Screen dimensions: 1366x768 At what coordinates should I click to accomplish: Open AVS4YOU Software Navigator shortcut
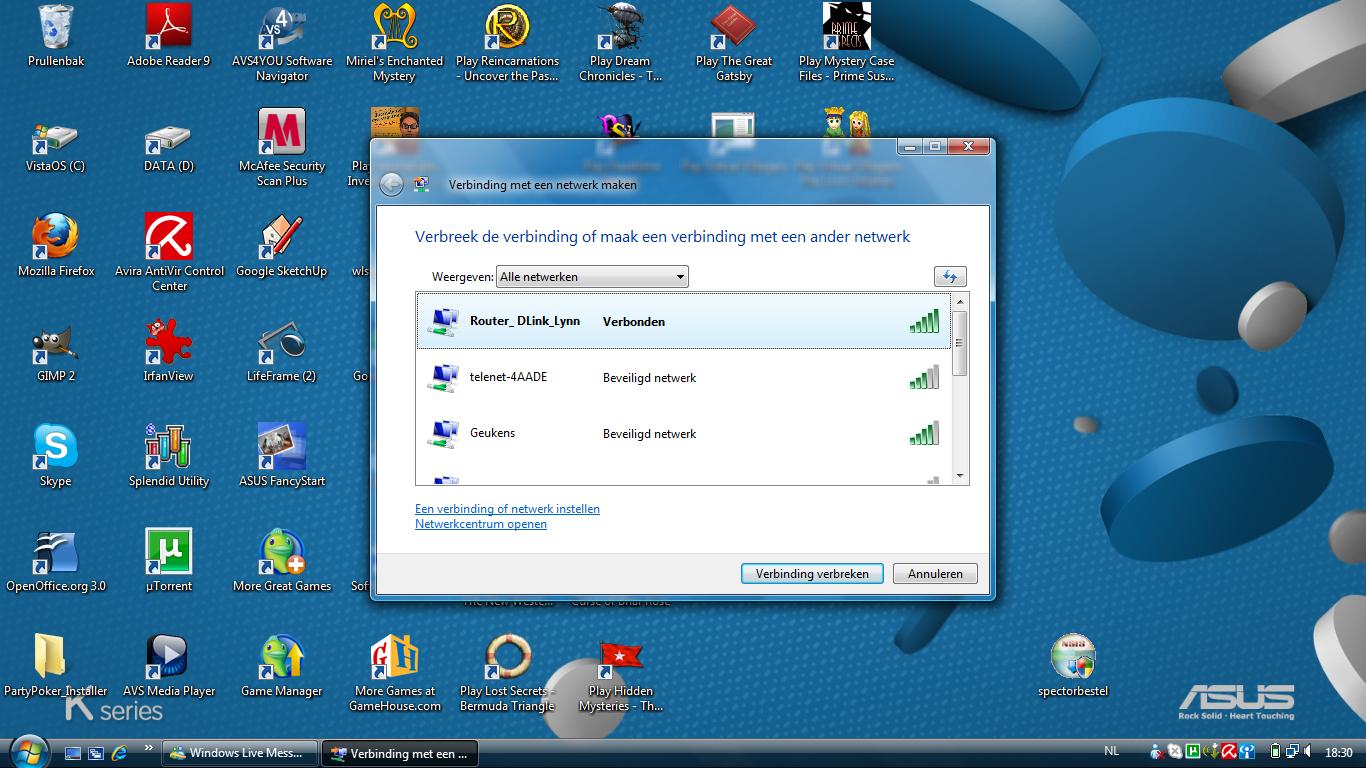[282, 43]
